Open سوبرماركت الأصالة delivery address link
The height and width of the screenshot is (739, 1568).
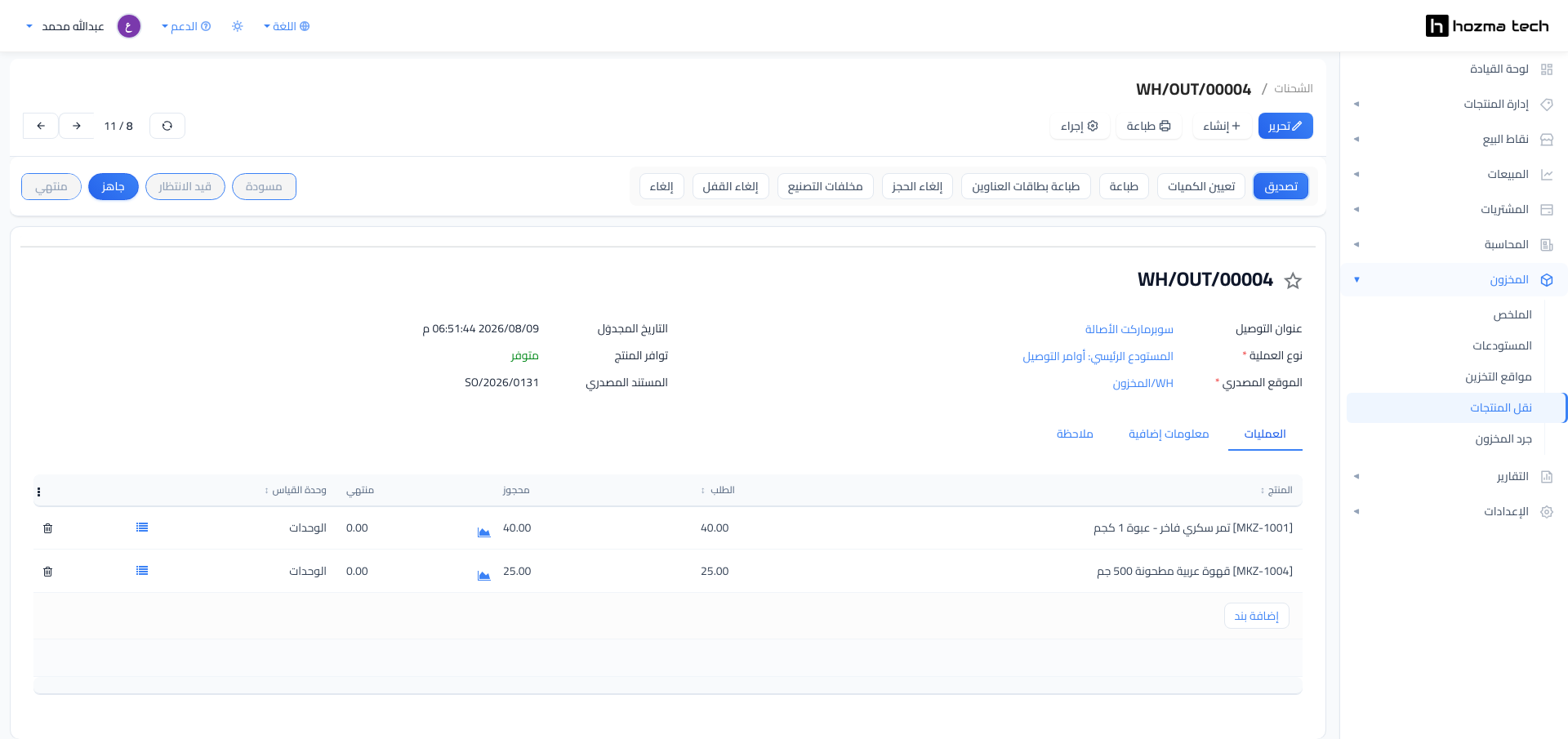point(1129,329)
